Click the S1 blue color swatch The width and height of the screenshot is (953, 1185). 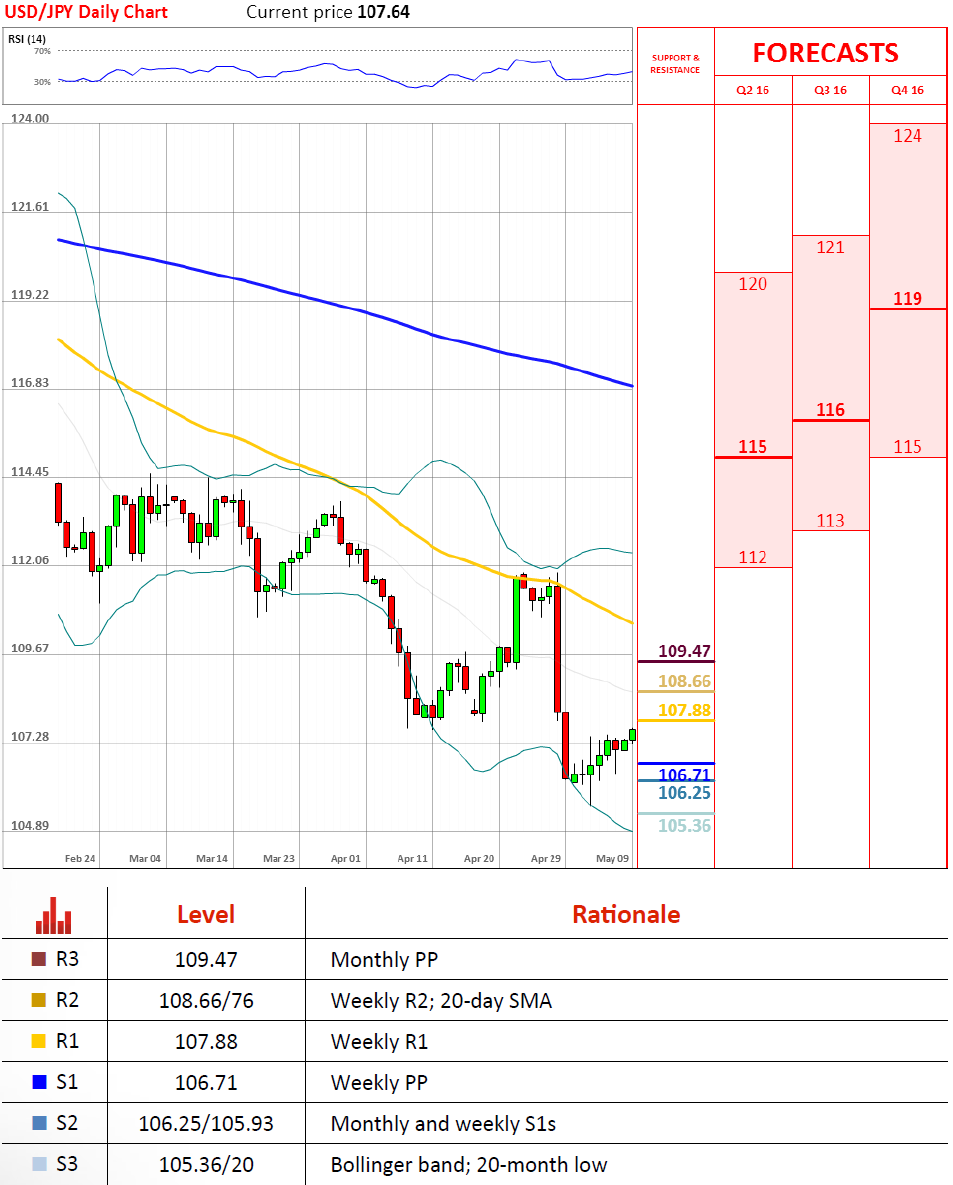tap(39, 1081)
